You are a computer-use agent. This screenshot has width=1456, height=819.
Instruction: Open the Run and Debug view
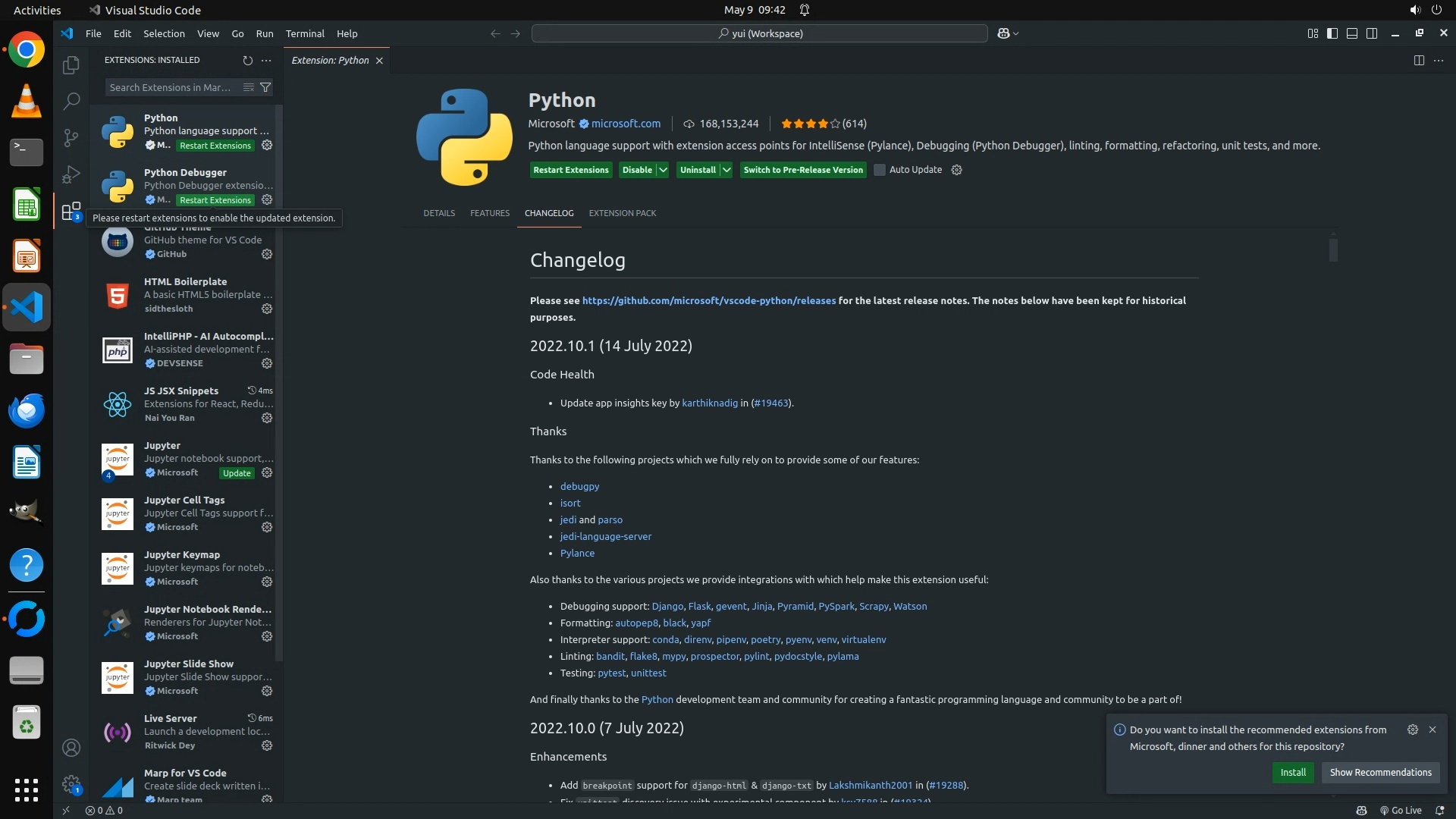pos(71,174)
